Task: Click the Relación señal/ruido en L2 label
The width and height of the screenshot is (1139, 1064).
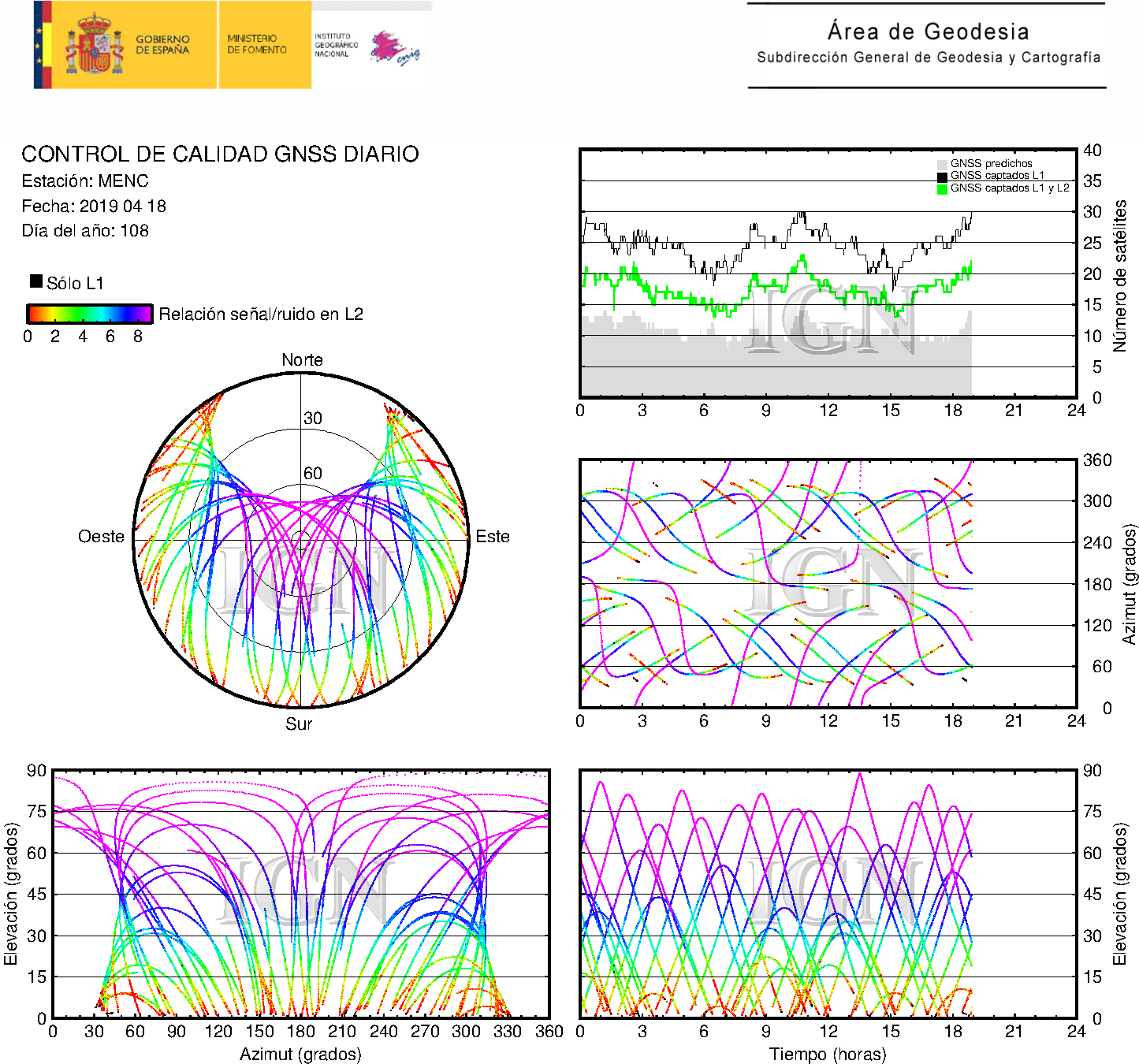Action: [x=261, y=314]
